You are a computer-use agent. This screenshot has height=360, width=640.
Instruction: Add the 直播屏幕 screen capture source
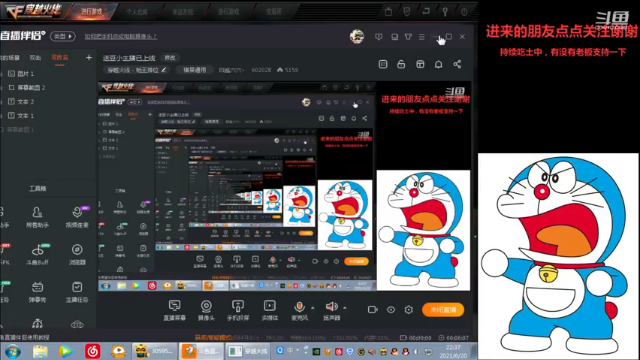(x=175, y=310)
